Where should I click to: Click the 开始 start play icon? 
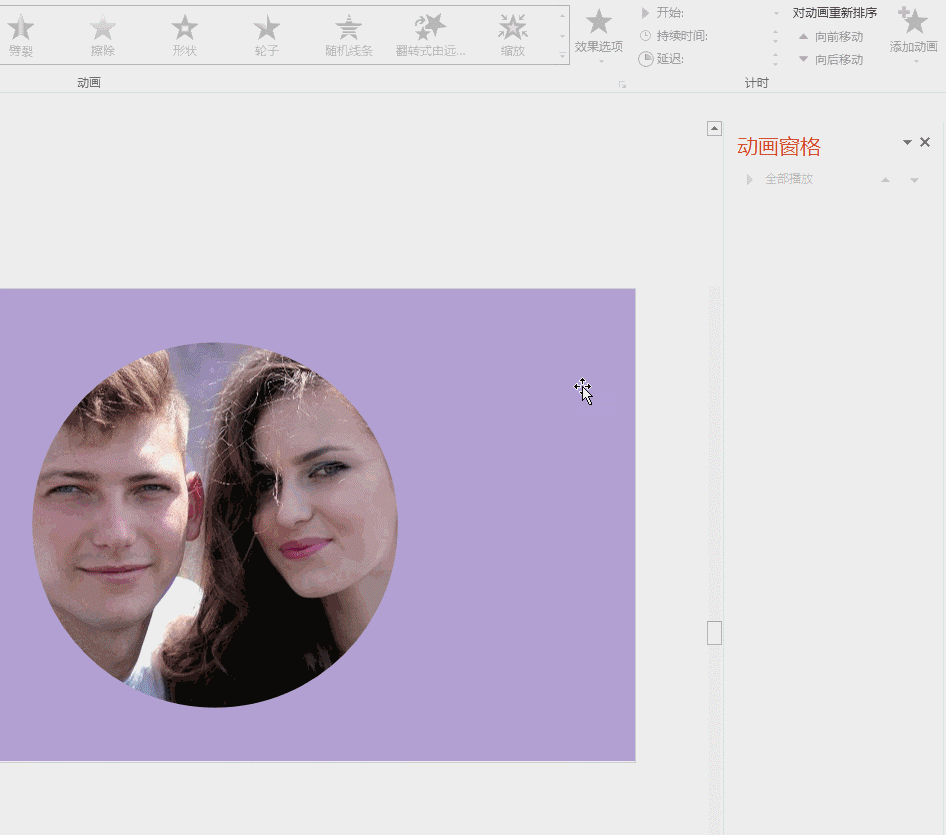[645, 13]
